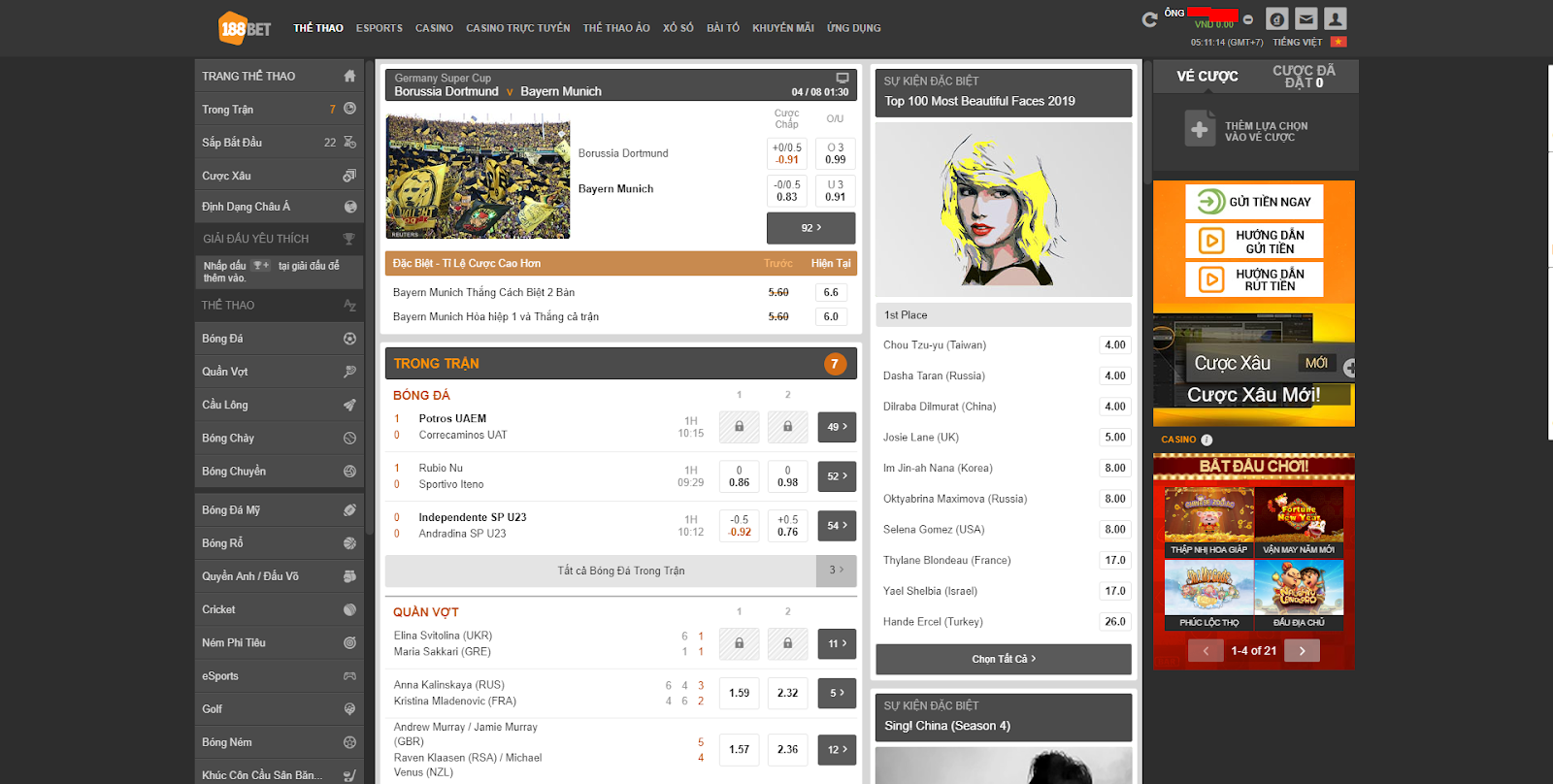
Task: Click the gamepad icon for eSports
Action: (x=349, y=675)
